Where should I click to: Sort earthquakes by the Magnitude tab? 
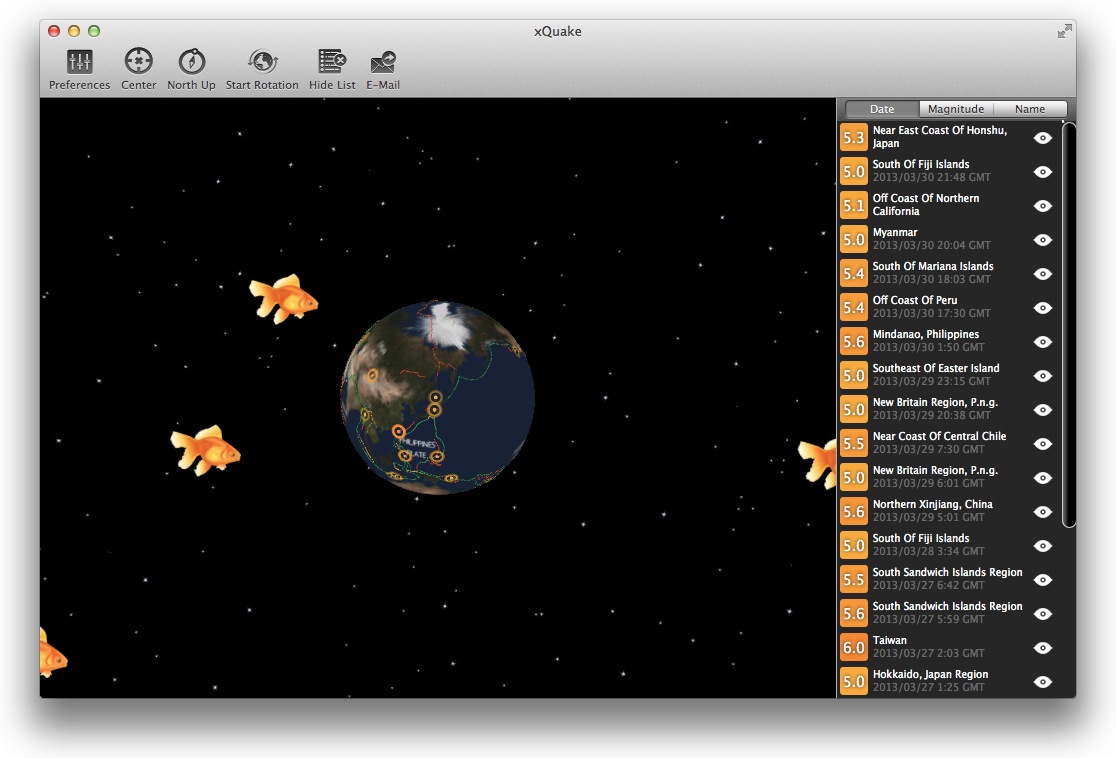956,109
